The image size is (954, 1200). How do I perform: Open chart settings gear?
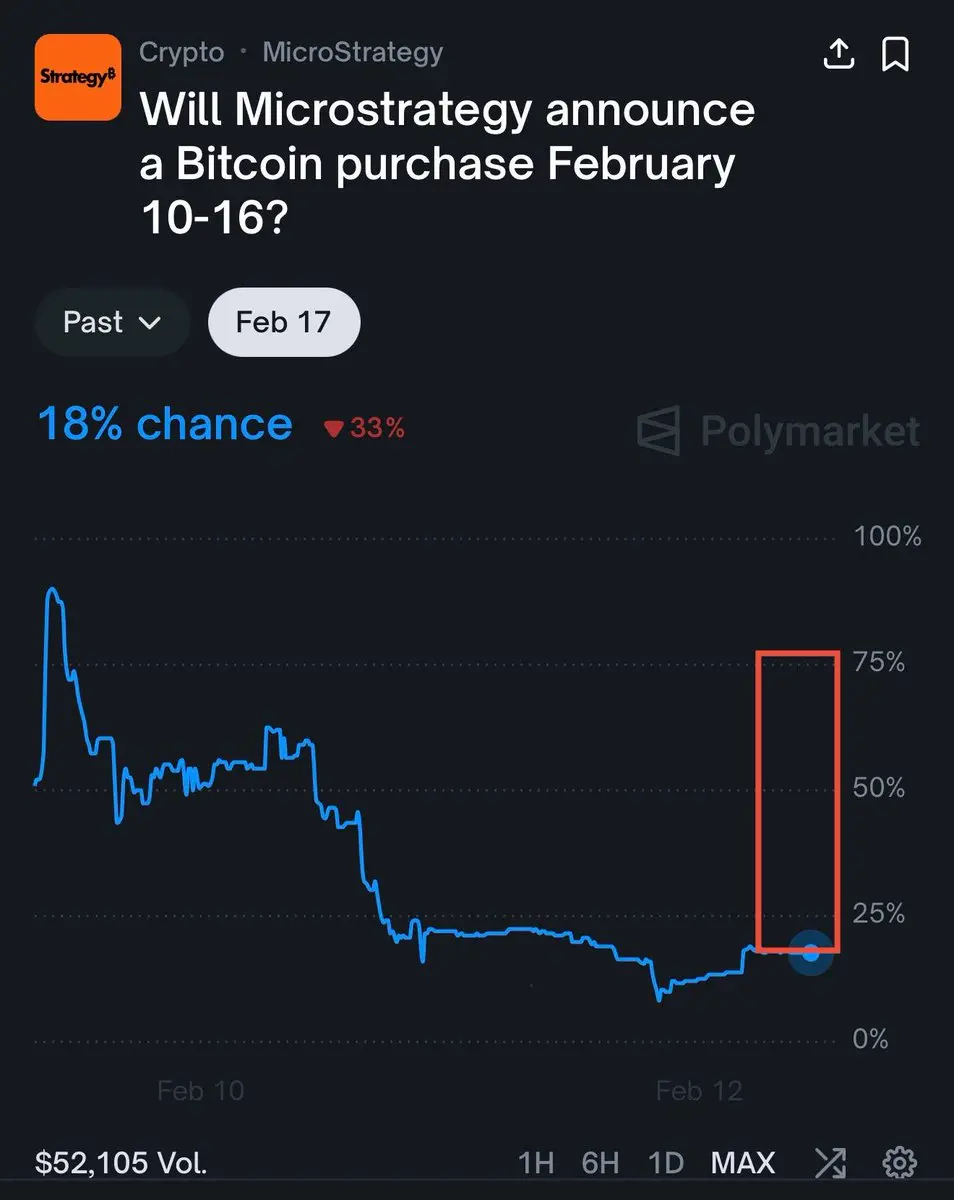click(x=900, y=1163)
